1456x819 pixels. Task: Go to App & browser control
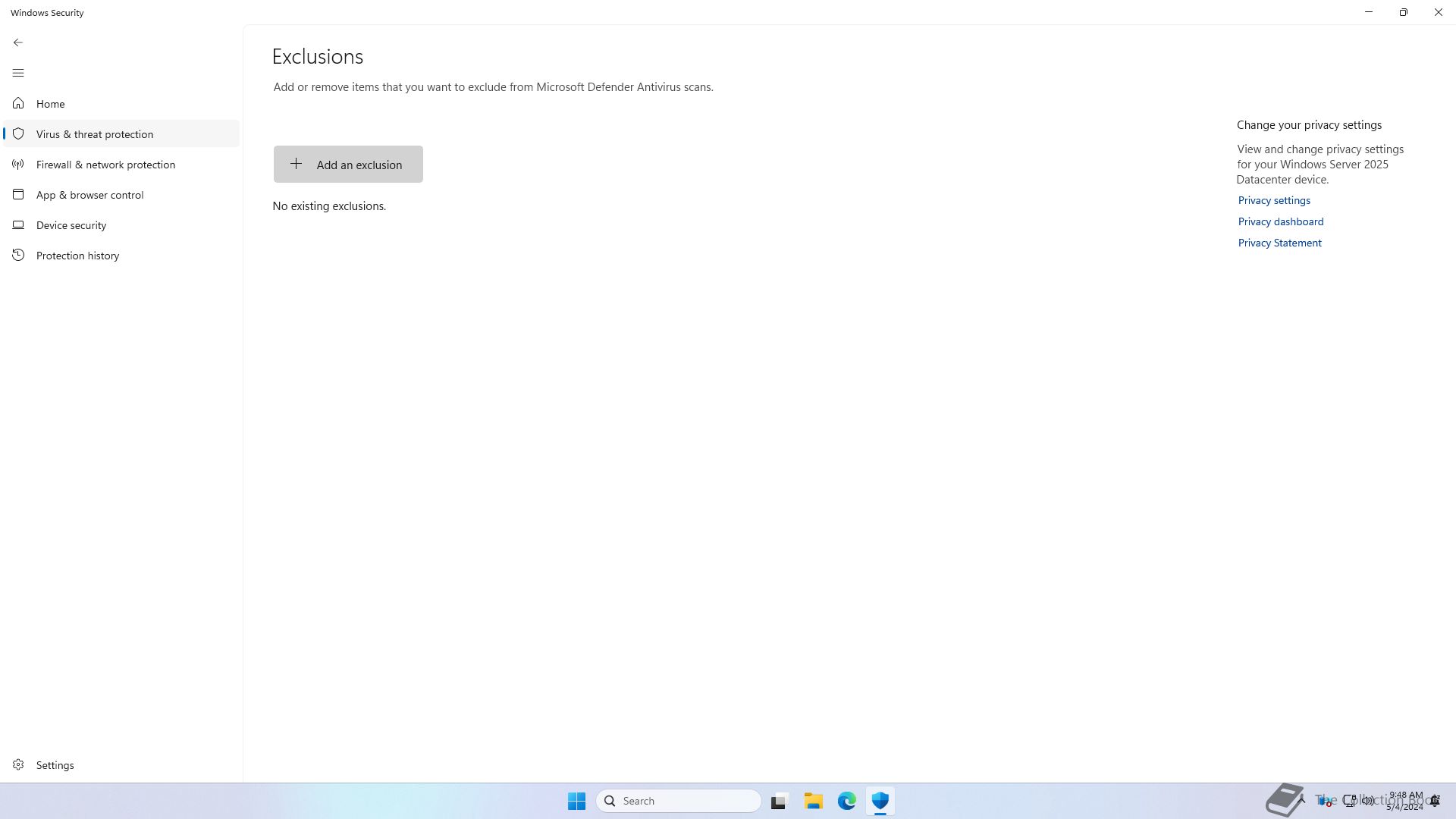(89, 195)
